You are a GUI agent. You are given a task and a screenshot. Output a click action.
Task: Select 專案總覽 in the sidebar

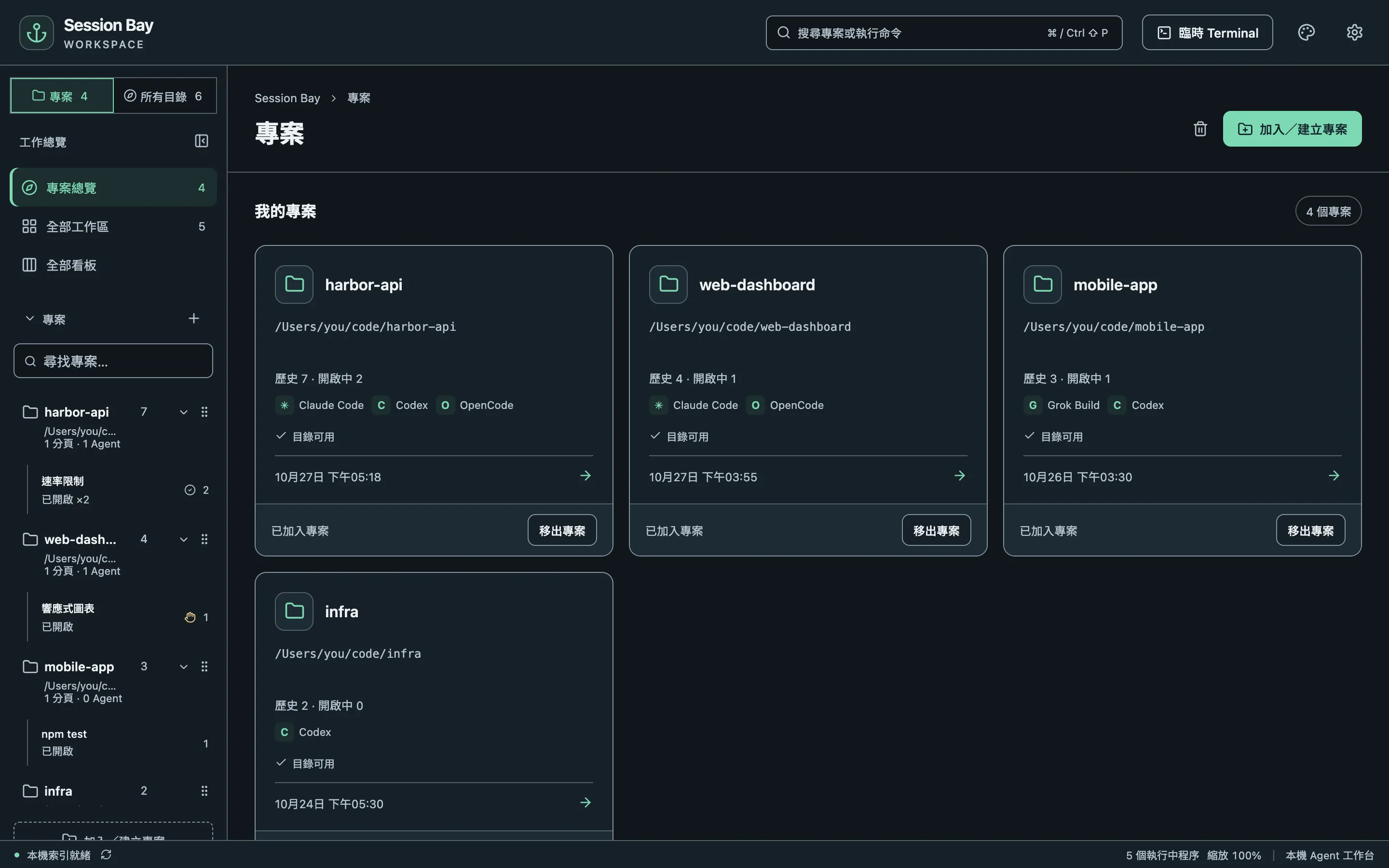[x=114, y=187]
